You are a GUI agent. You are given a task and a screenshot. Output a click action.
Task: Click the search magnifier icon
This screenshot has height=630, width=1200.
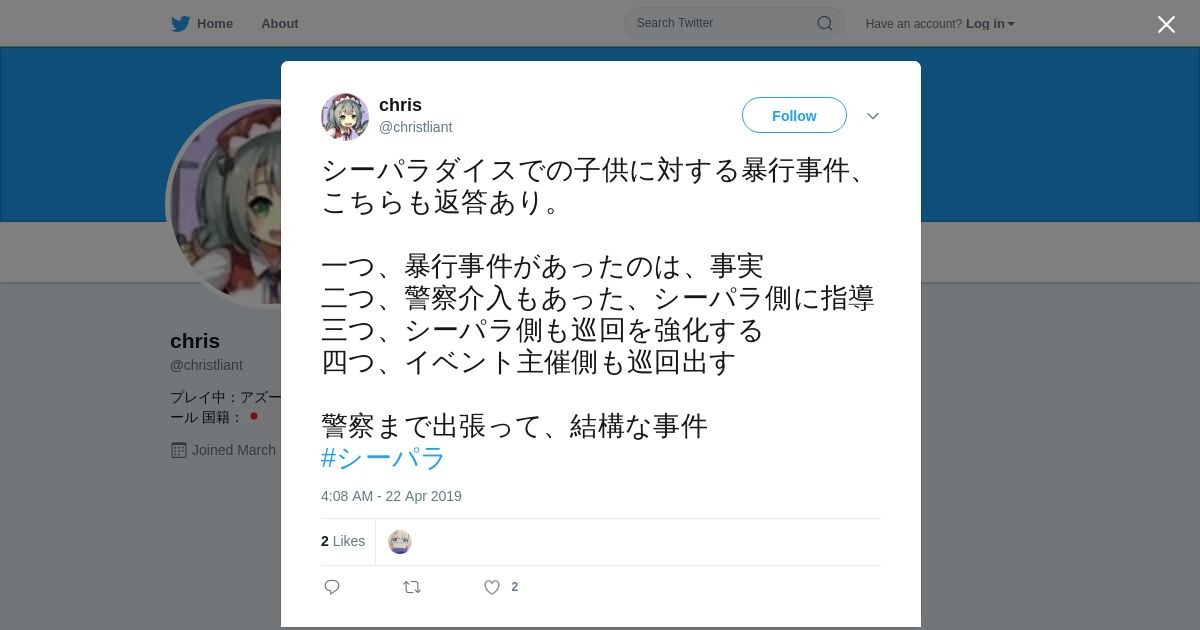[825, 23]
